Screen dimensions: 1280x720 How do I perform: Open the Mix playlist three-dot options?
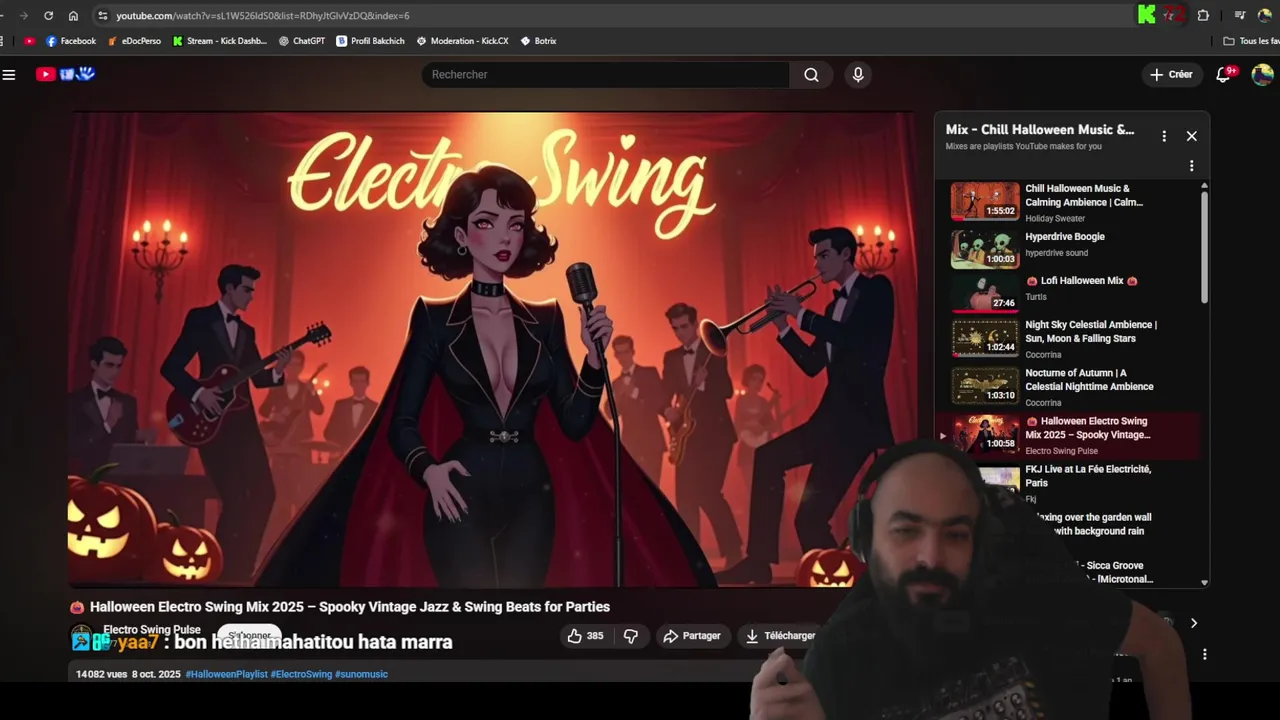1164,136
